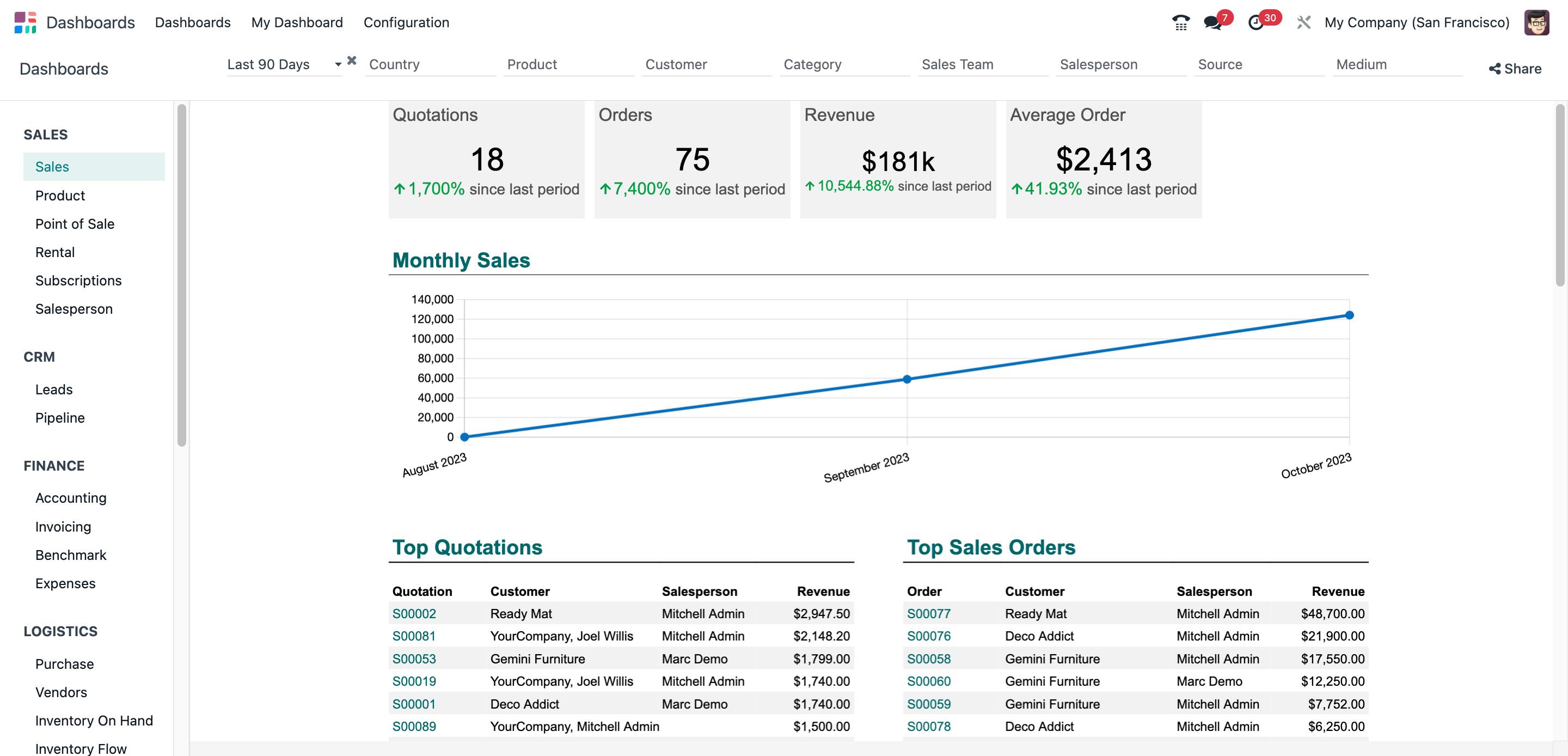Select Point of Sale dashboard
The image size is (1568, 756).
75,223
